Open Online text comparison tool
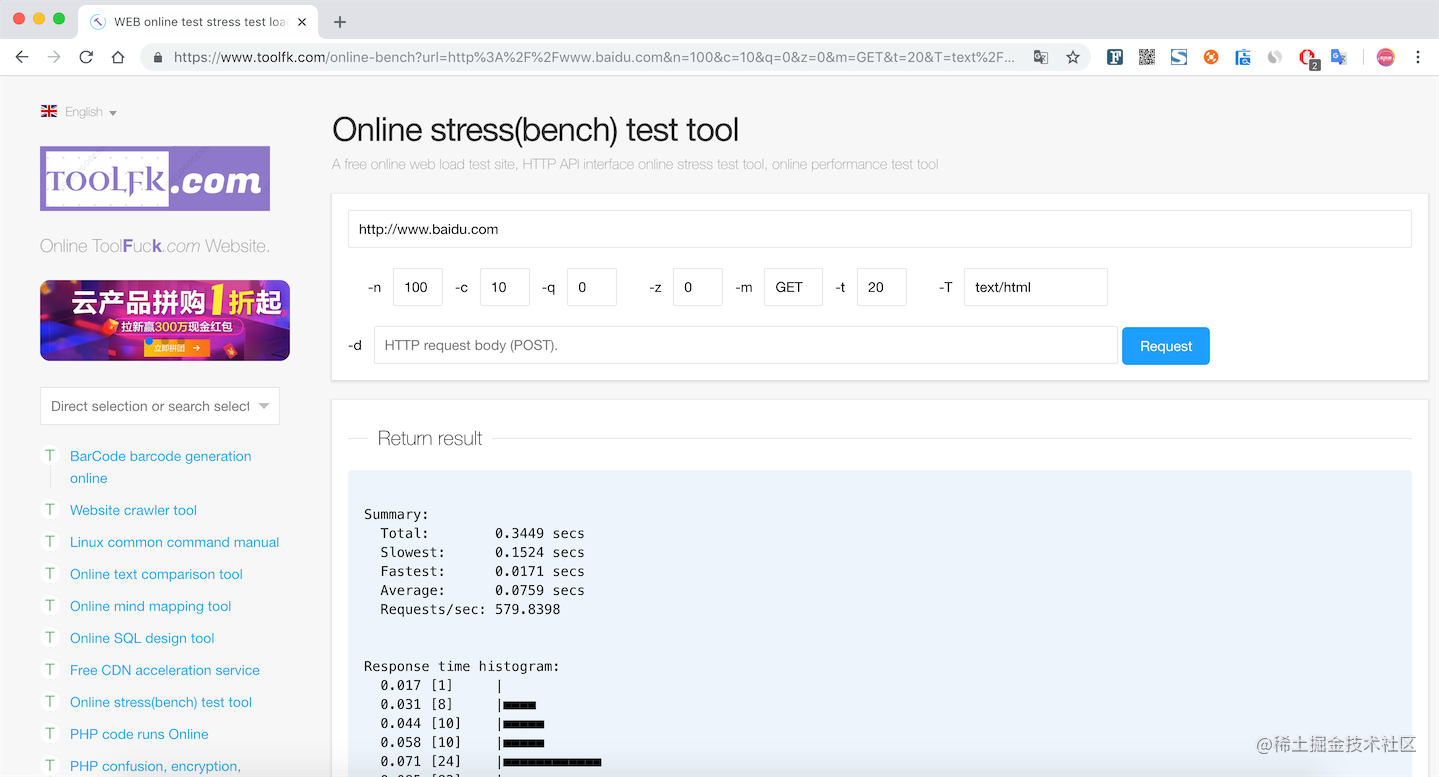The width and height of the screenshot is (1439, 777). (x=156, y=574)
